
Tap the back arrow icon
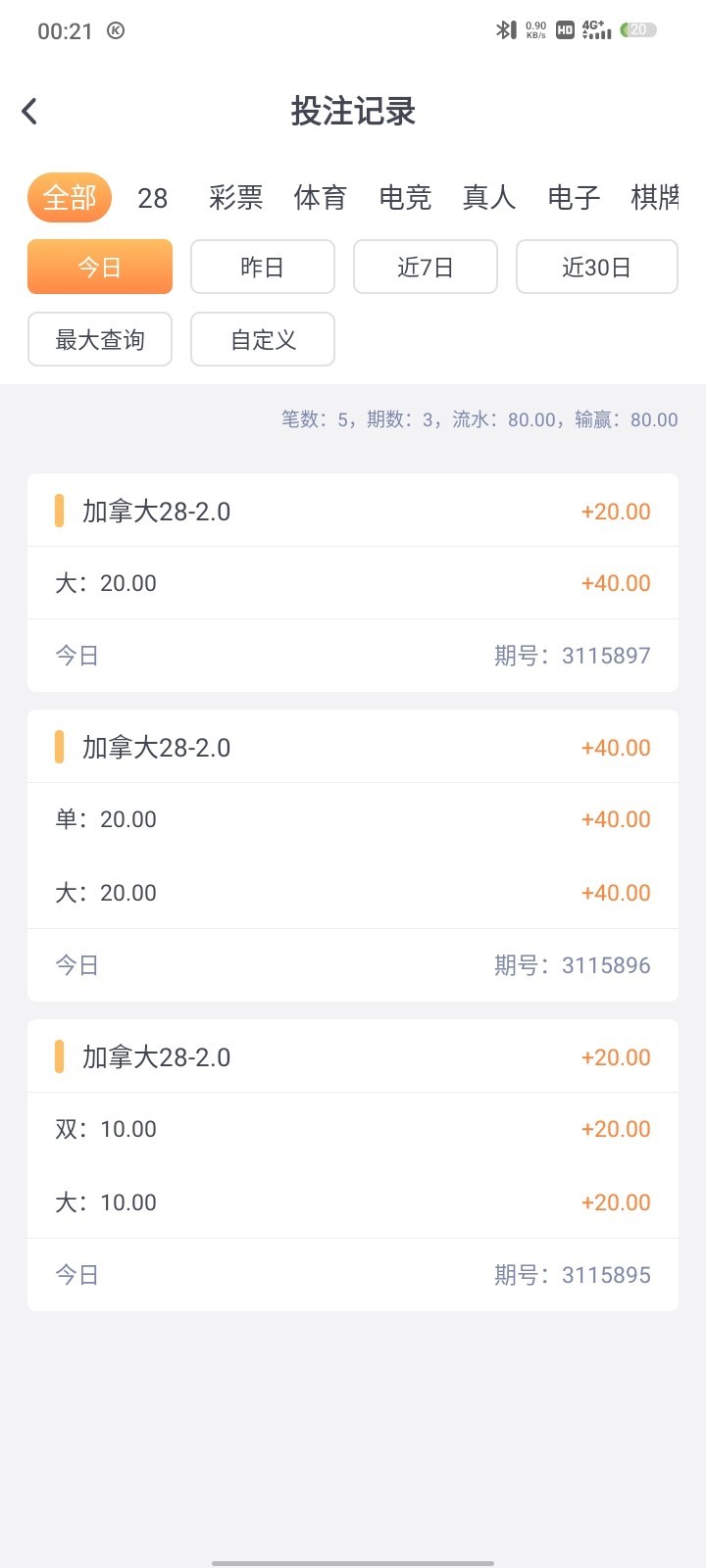tap(29, 112)
